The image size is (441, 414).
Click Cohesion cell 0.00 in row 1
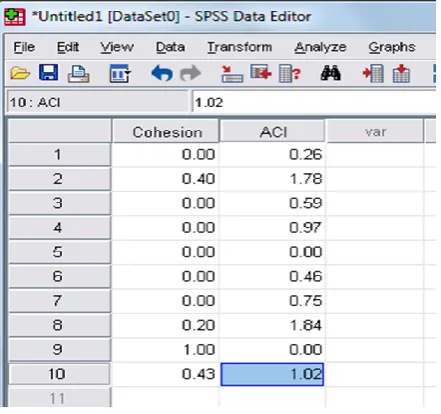[x=166, y=154]
